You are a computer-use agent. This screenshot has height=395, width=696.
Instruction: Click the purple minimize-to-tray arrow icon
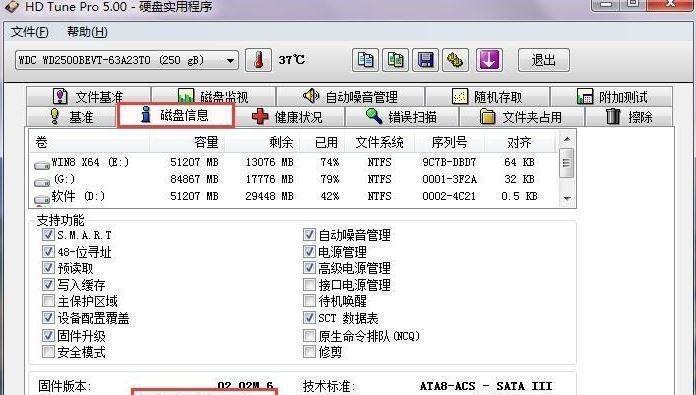point(489,60)
